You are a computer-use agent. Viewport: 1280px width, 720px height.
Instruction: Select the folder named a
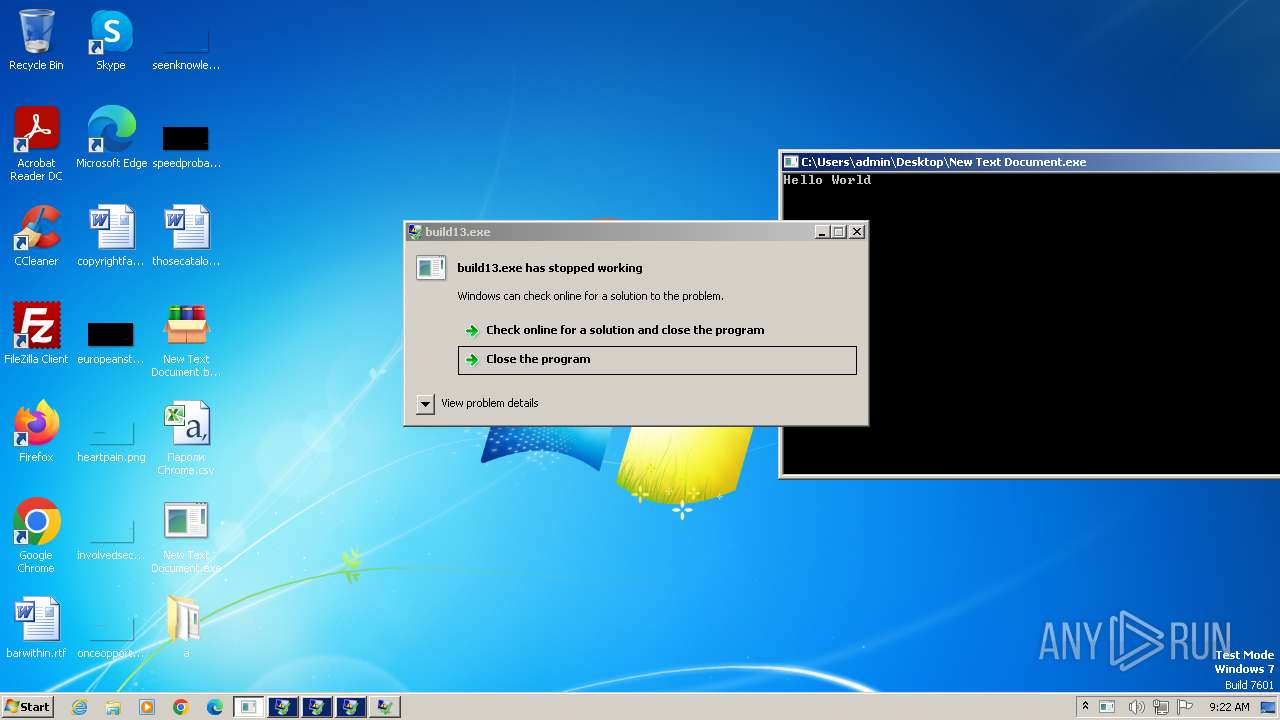pyautogui.click(x=186, y=628)
